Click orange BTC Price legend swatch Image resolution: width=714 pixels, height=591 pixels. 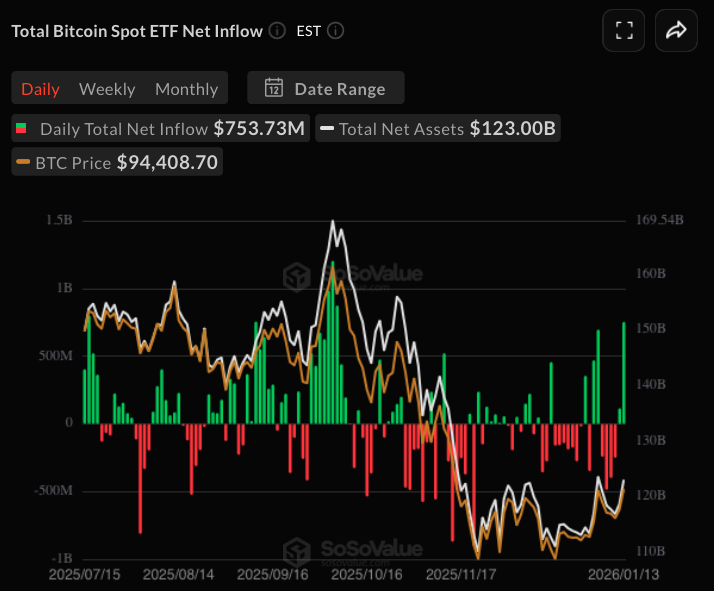pyautogui.click(x=23, y=162)
